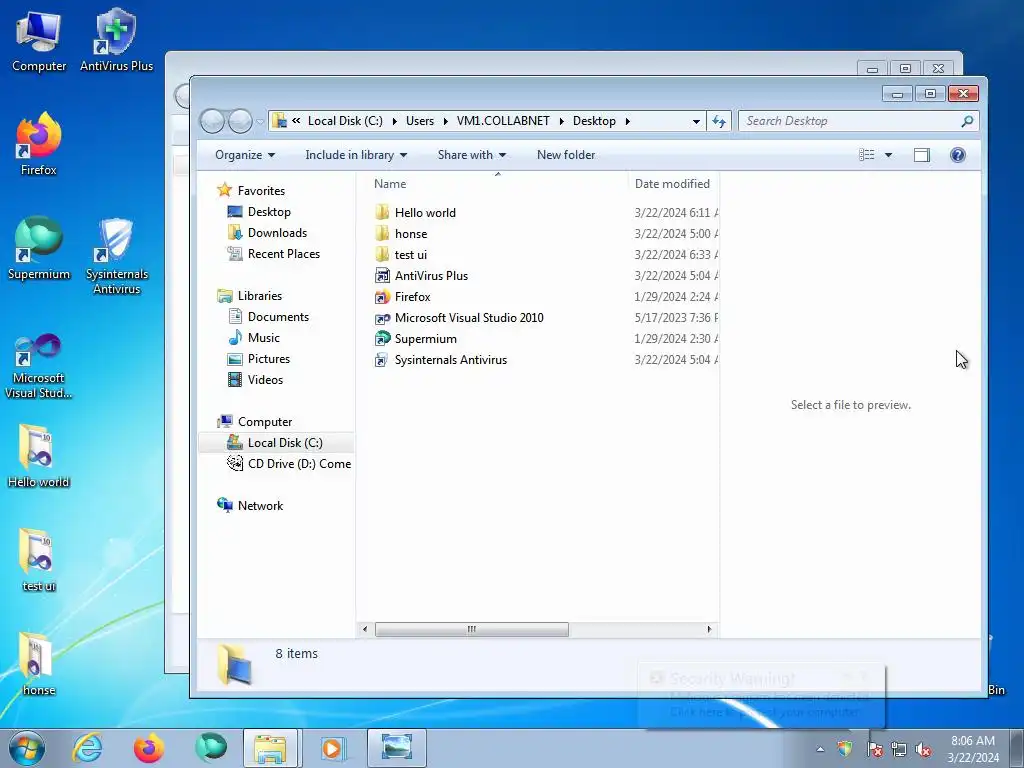This screenshot has width=1024, height=768.
Task: Select the test ui desktop folder
Action: pyautogui.click(x=39, y=560)
